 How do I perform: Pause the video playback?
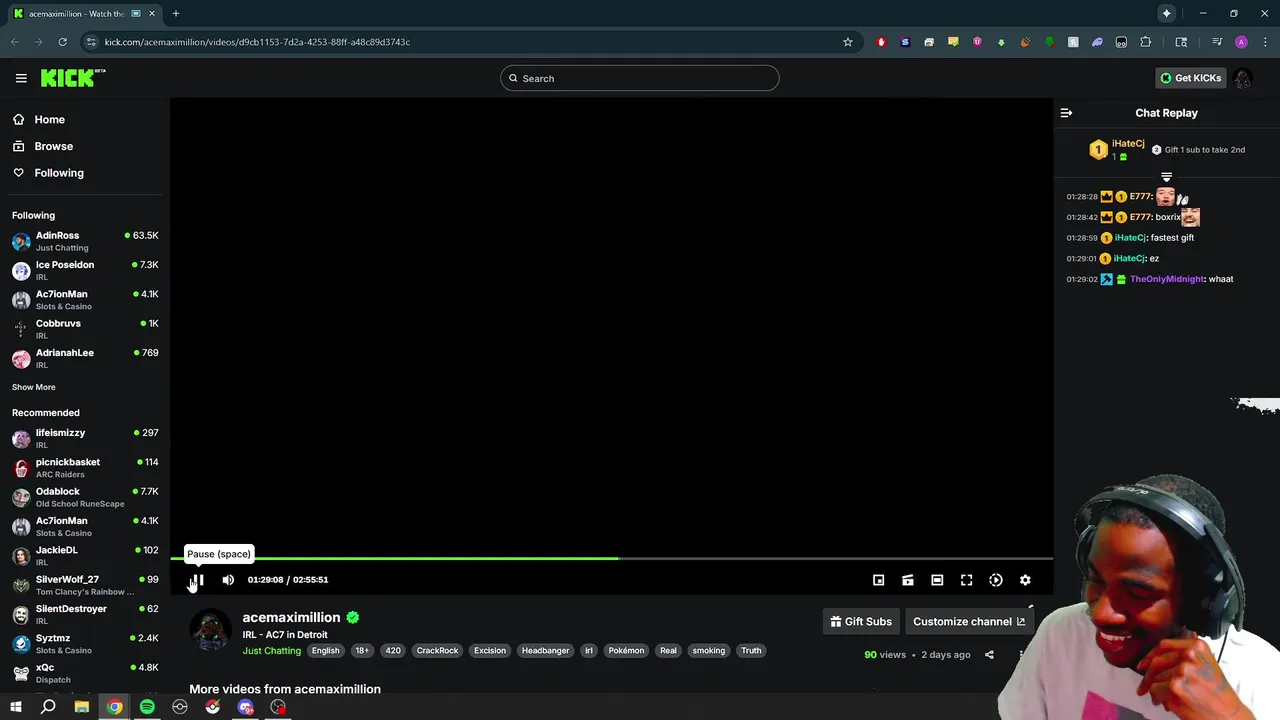click(198, 580)
